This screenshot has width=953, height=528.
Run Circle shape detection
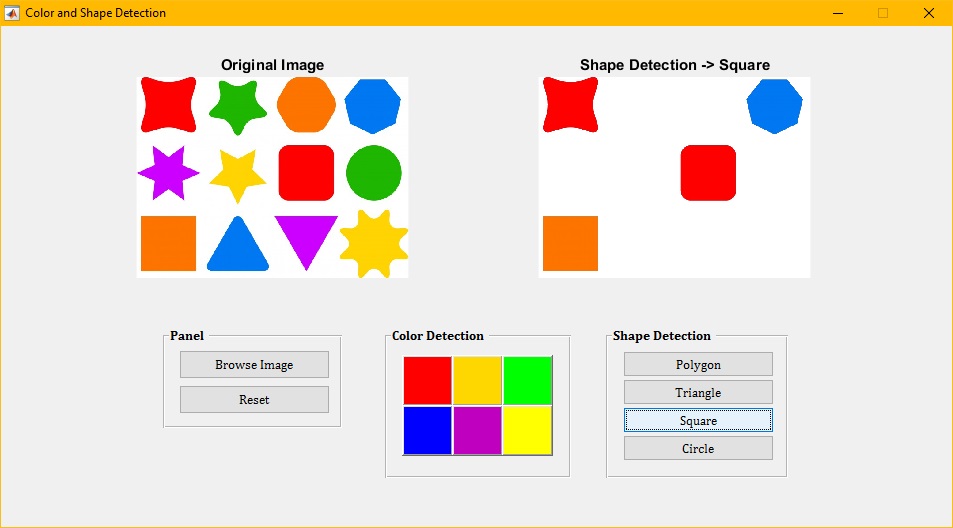pos(698,448)
